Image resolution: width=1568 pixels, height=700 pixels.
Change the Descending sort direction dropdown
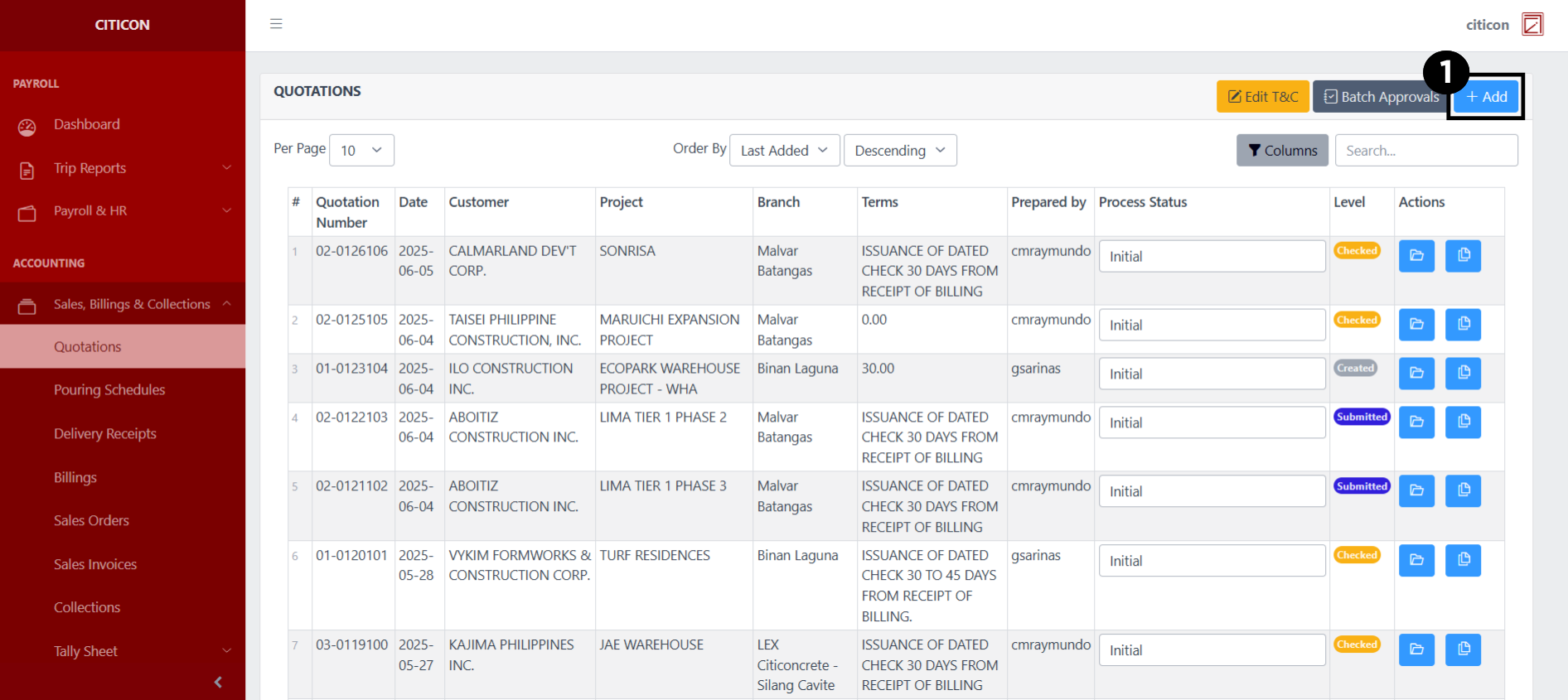coord(899,151)
